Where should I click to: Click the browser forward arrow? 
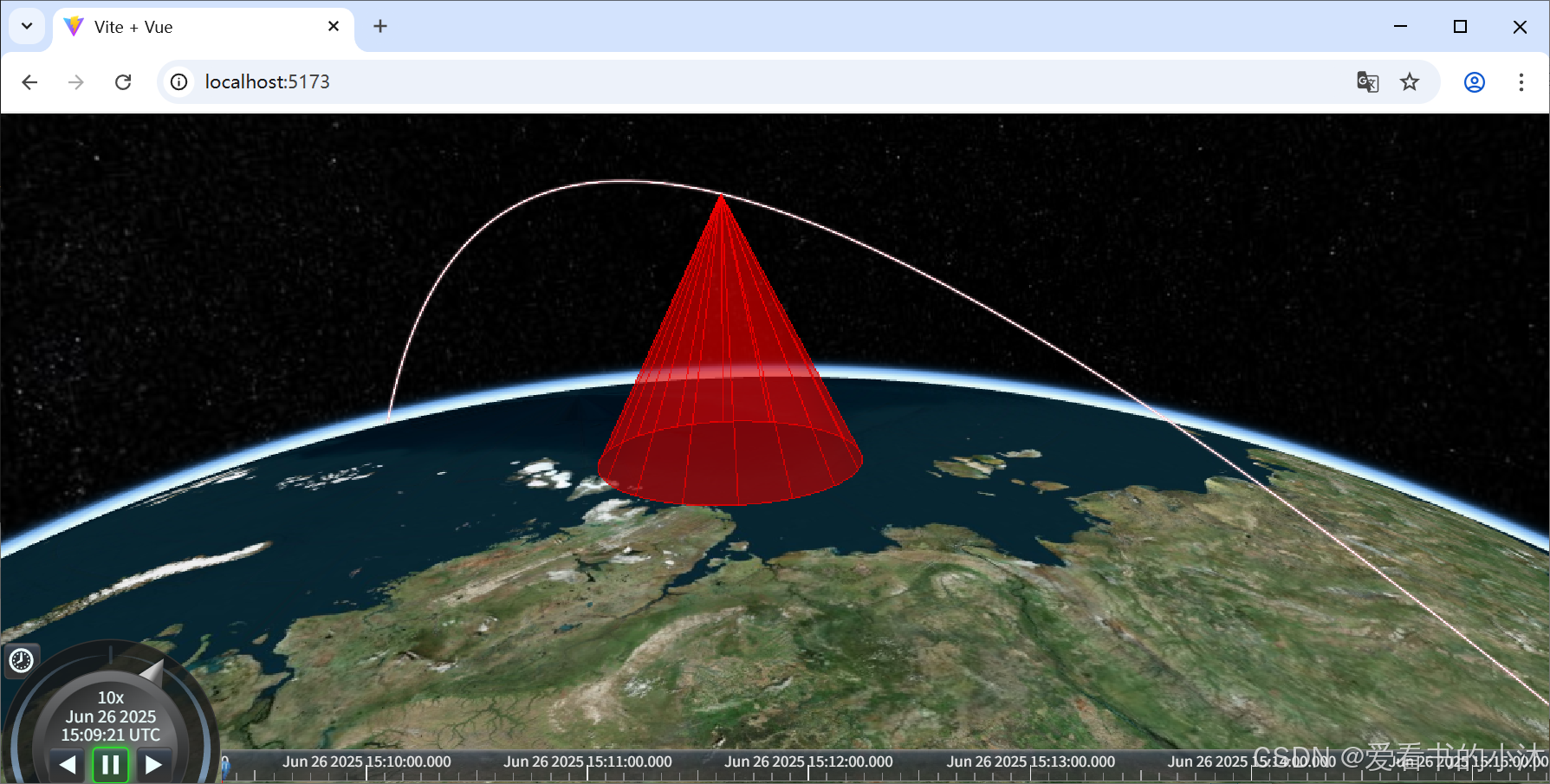click(x=76, y=81)
